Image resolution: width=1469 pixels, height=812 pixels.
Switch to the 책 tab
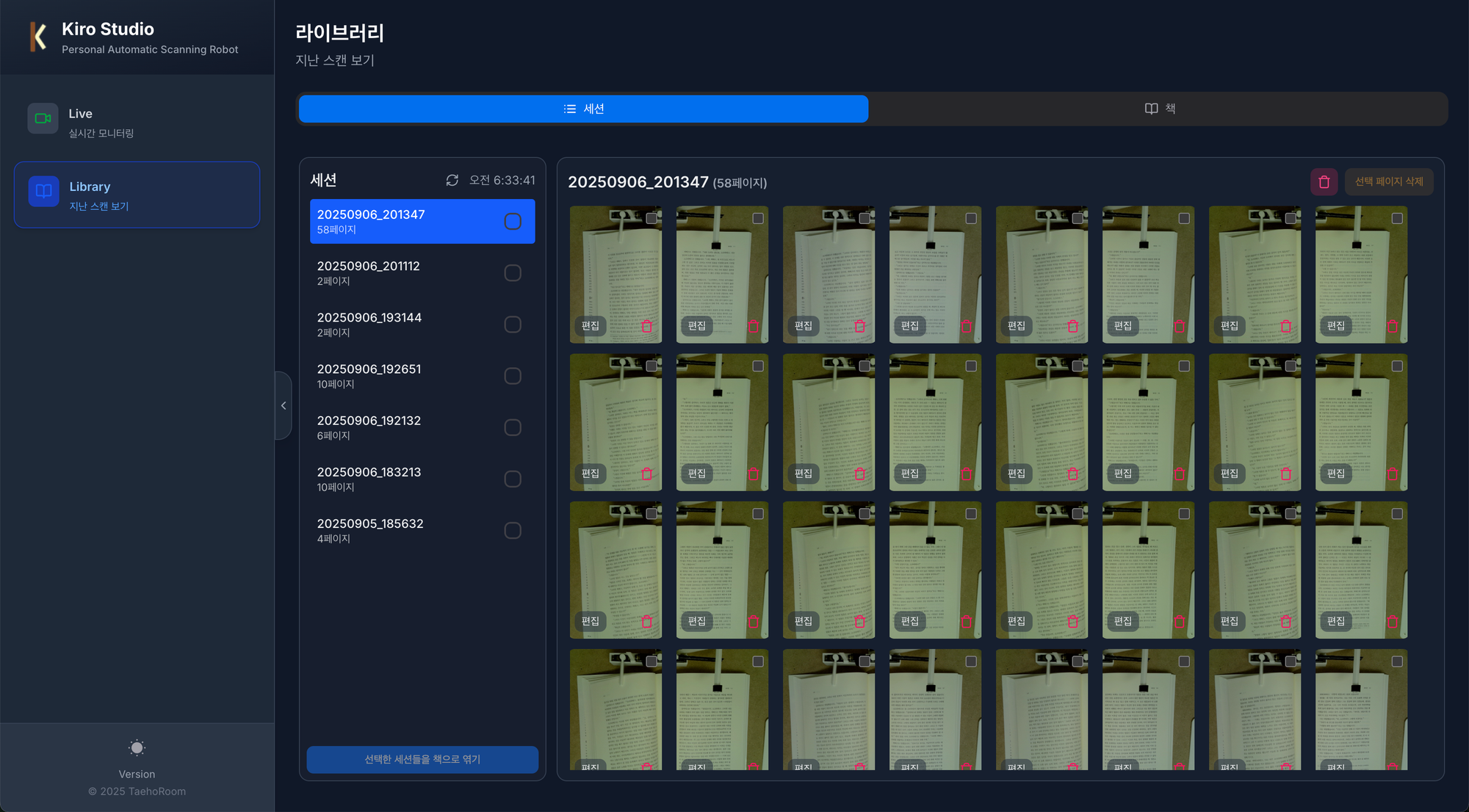coord(1159,109)
